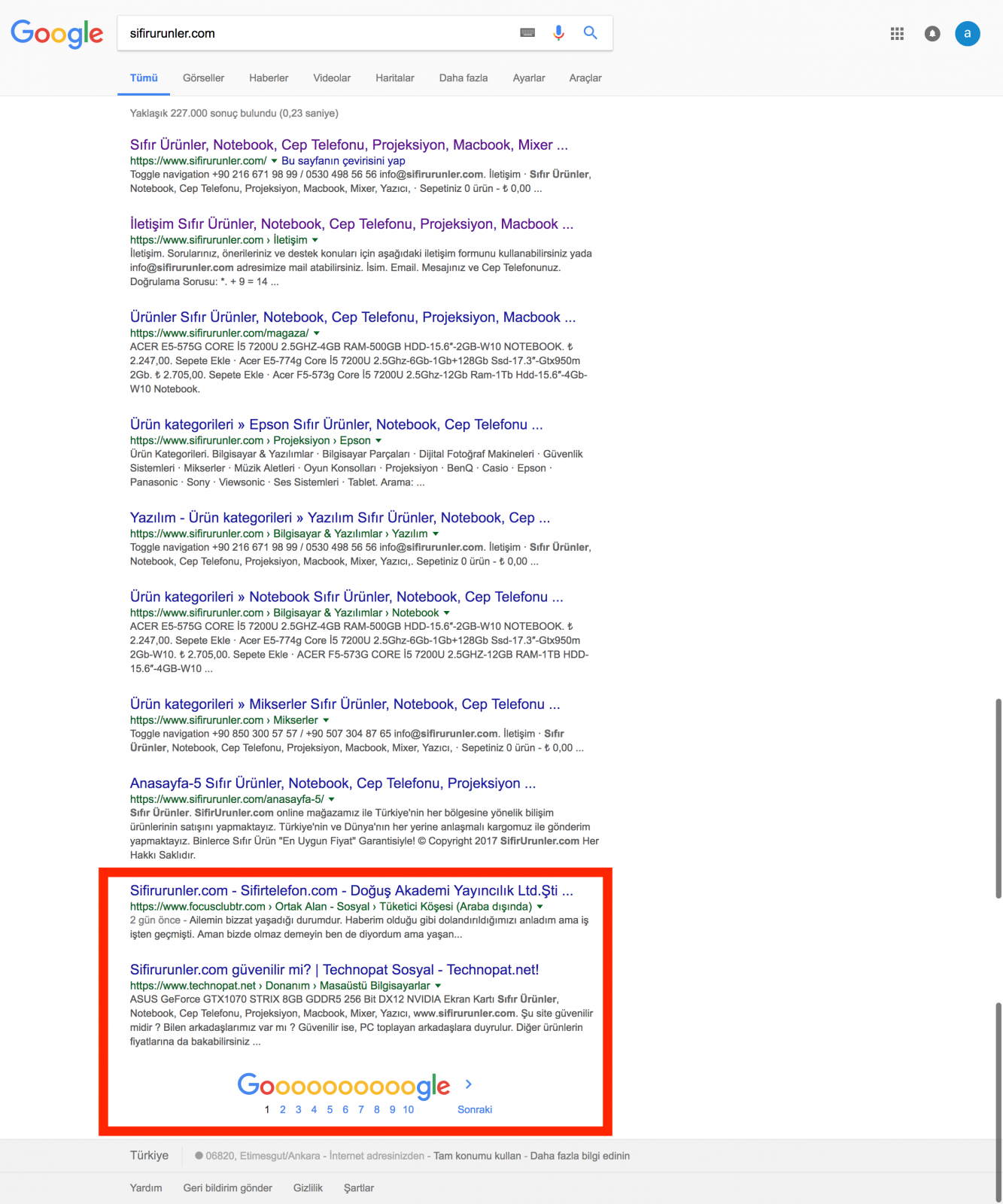Start voice search with microphone icon
The width and height of the screenshot is (1003, 1204).
point(558,33)
